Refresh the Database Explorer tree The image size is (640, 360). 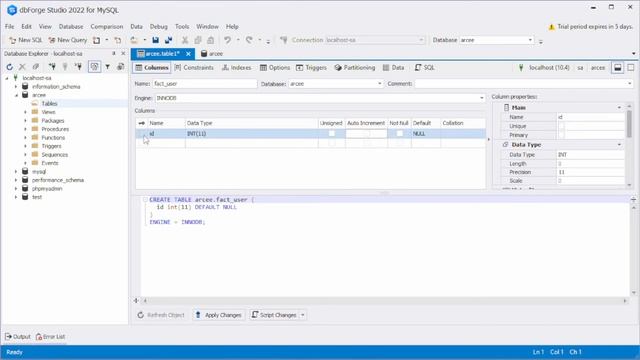[9, 67]
